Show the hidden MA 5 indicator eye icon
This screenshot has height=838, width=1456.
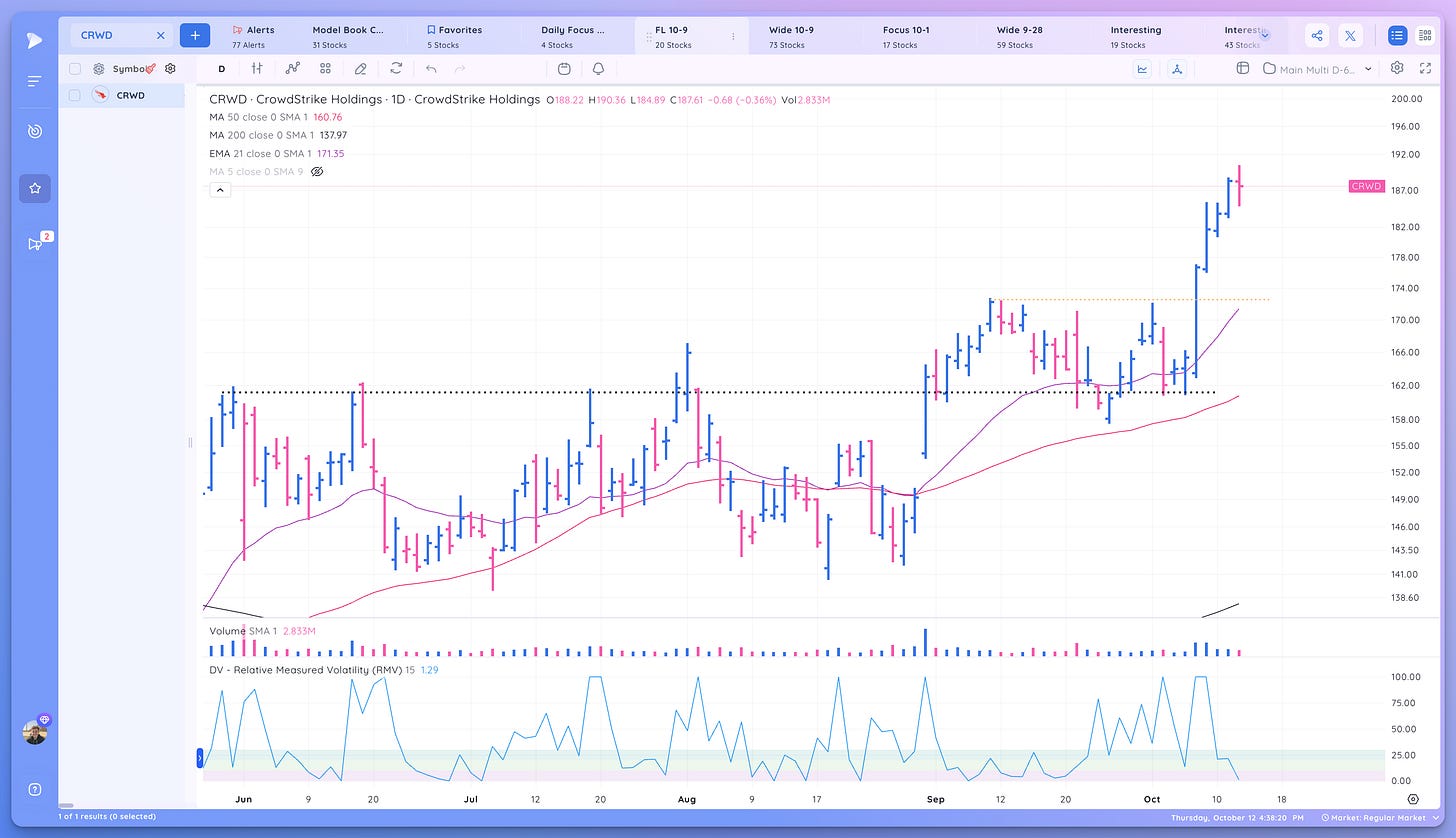click(317, 172)
